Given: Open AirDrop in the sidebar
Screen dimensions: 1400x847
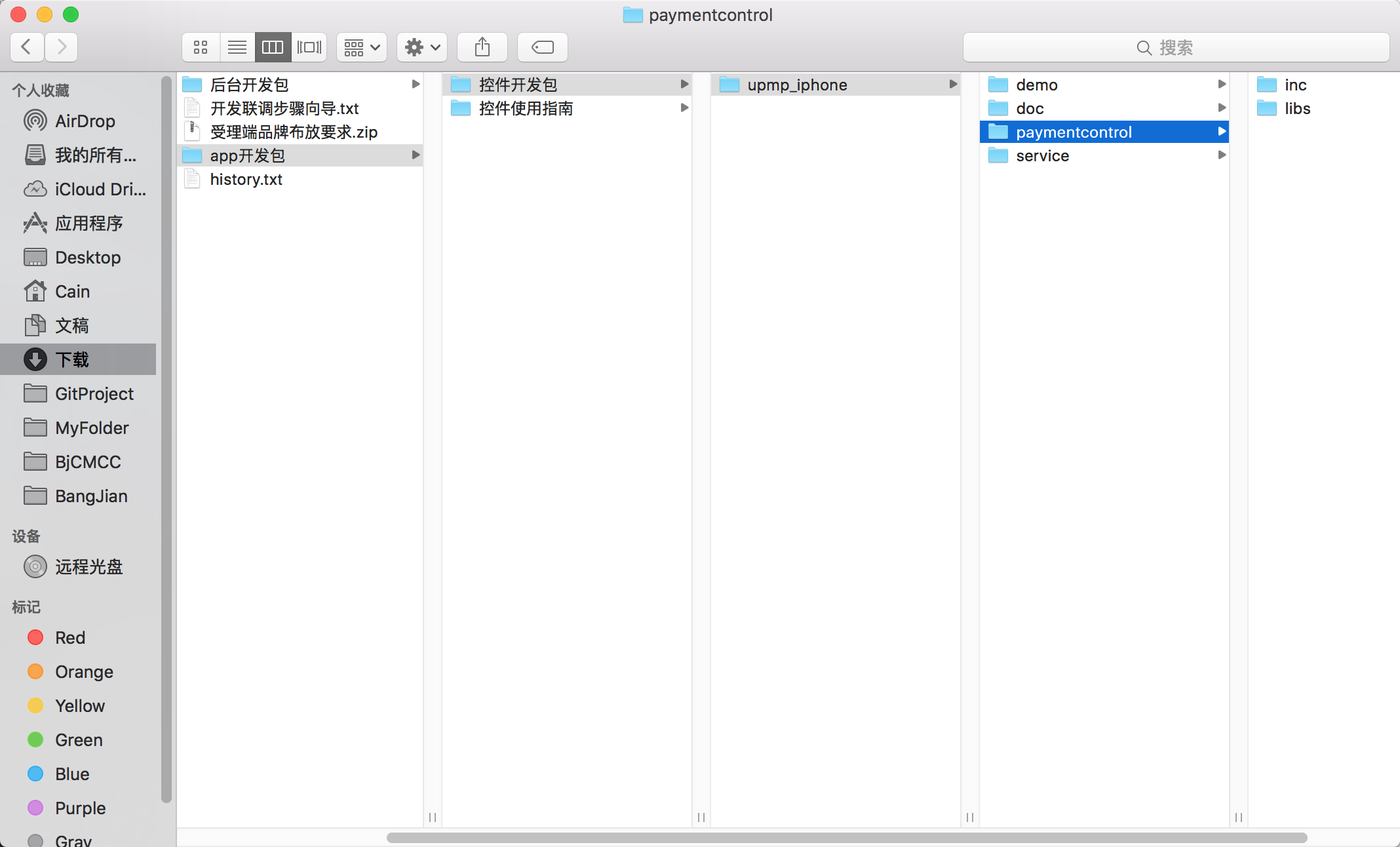Looking at the screenshot, I should [x=85, y=121].
